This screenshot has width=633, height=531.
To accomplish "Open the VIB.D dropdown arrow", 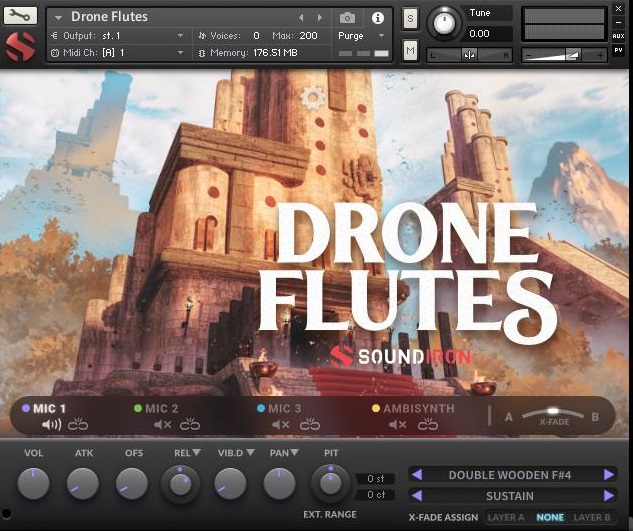I will (250, 453).
